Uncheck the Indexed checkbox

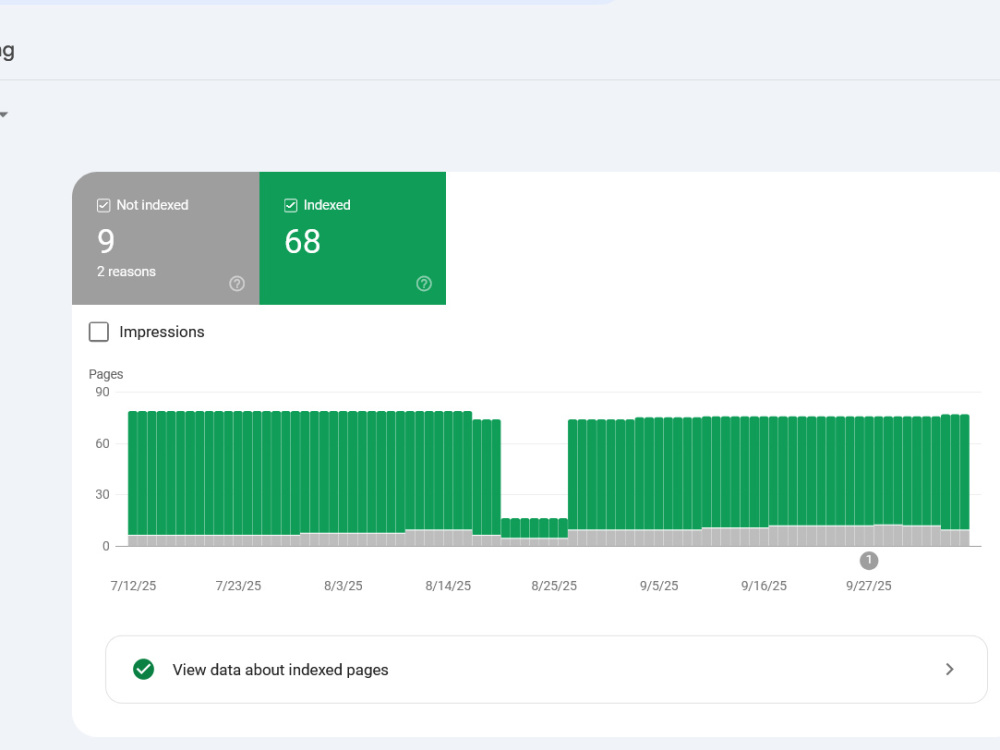[290, 205]
